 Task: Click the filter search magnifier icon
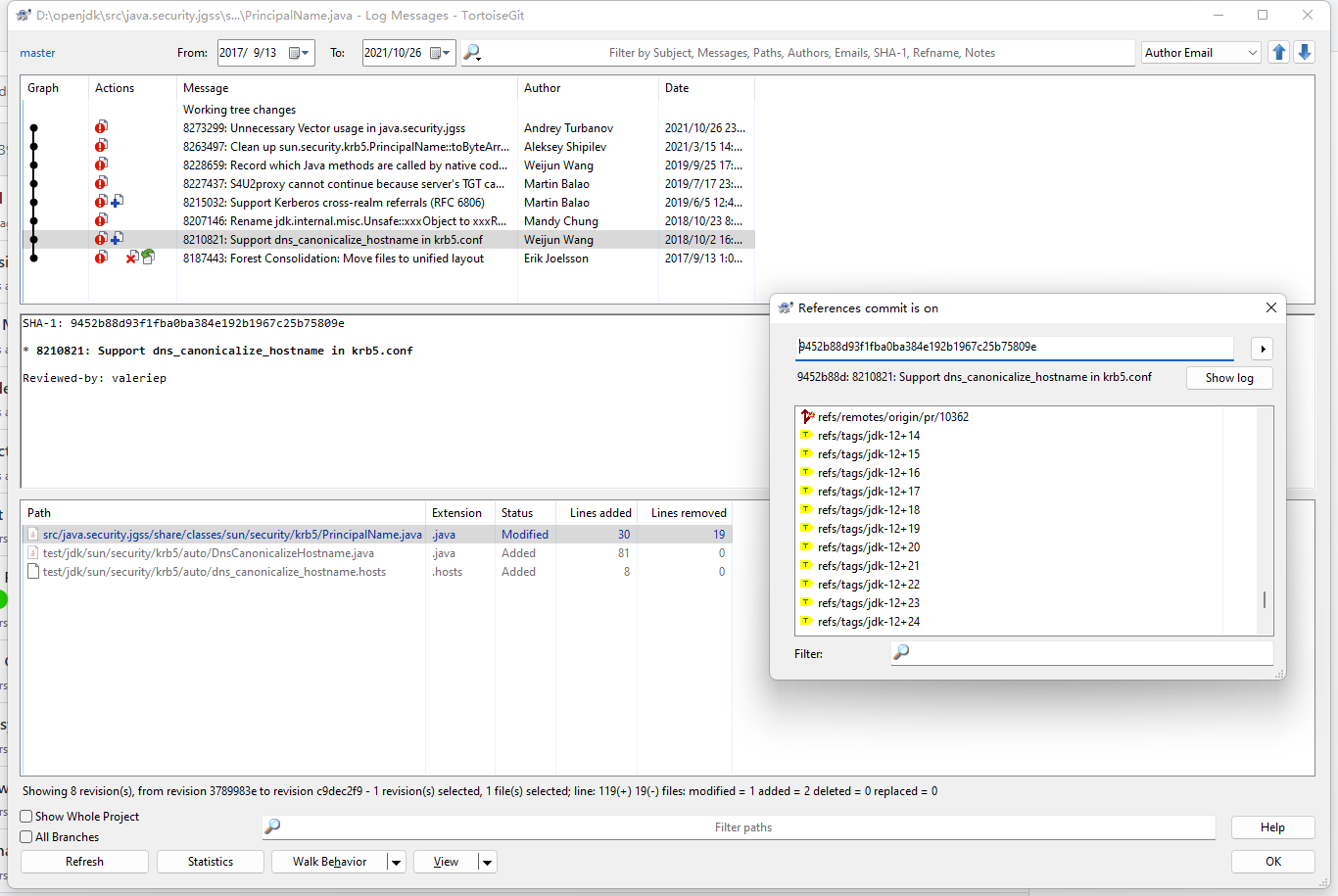click(472, 53)
